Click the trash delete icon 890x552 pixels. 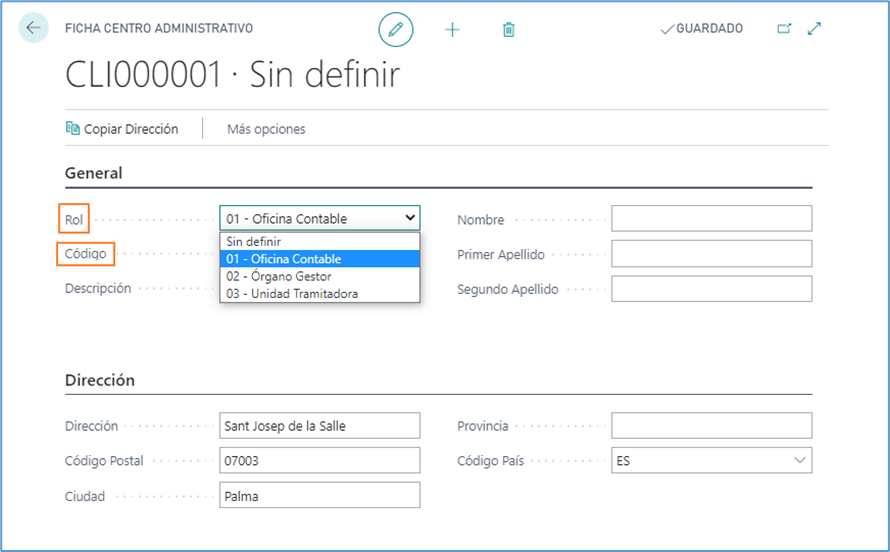[x=508, y=30]
